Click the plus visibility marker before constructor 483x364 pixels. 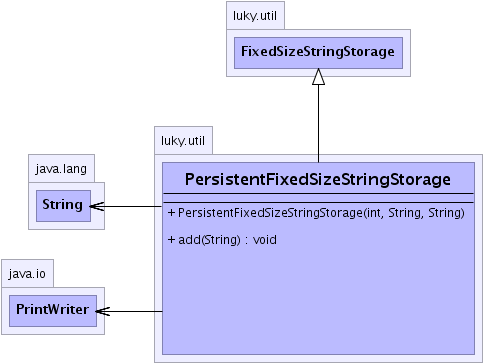pyautogui.click(x=171, y=212)
